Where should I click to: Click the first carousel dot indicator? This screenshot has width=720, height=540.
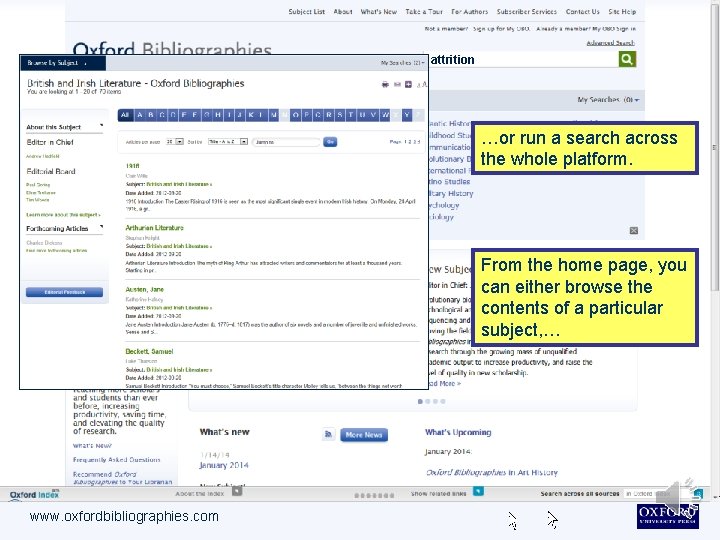click(420, 401)
